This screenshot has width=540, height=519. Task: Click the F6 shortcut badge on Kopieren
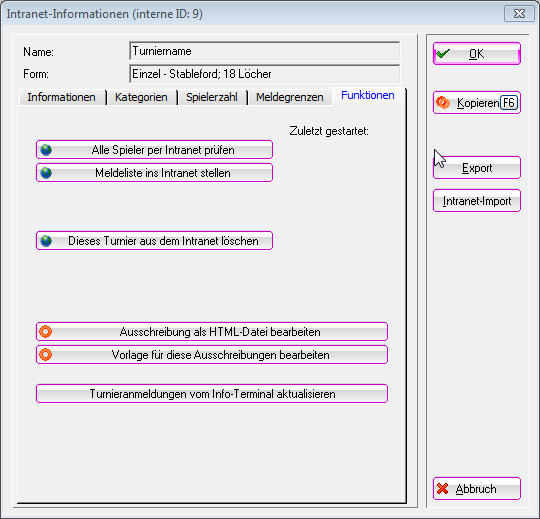[509, 103]
